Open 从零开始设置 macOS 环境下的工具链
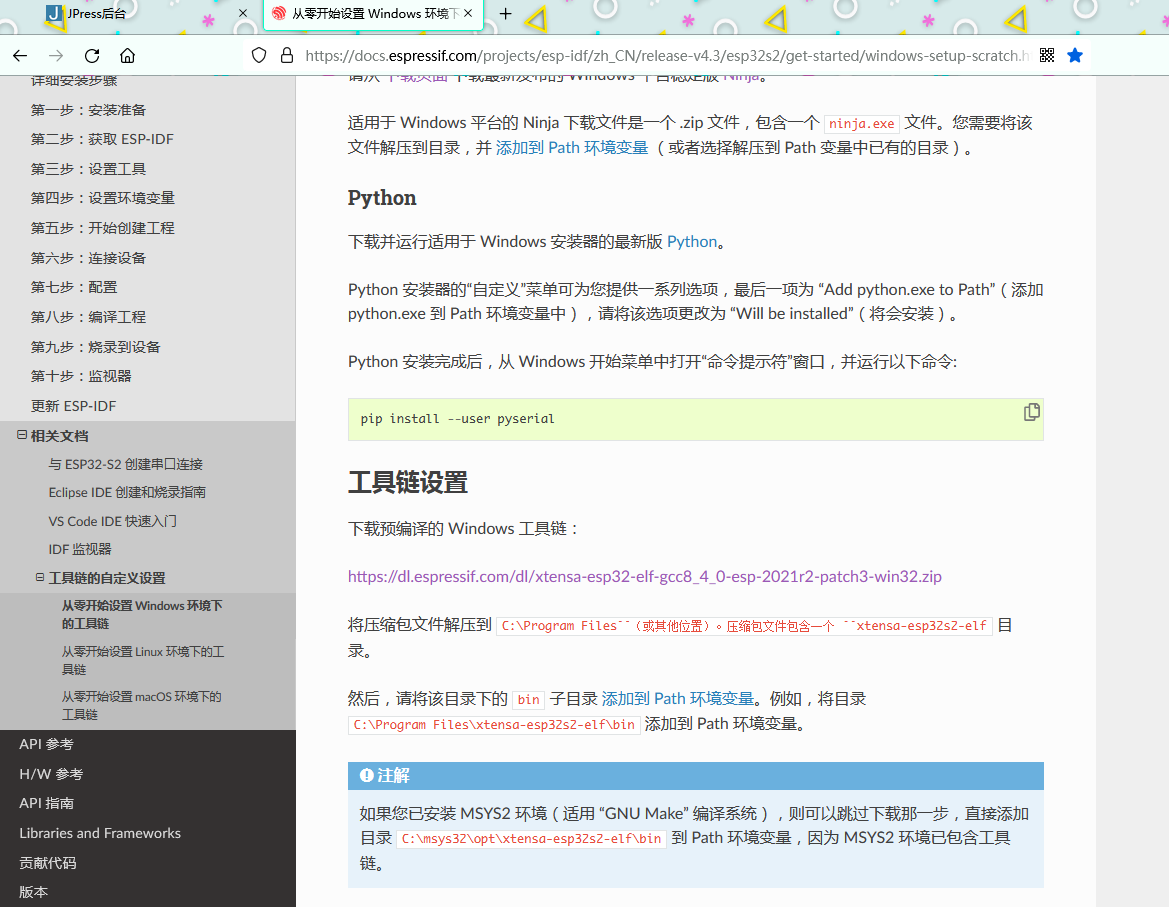The height and width of the screenshot is (907, 1169). [x=141, y=705]
